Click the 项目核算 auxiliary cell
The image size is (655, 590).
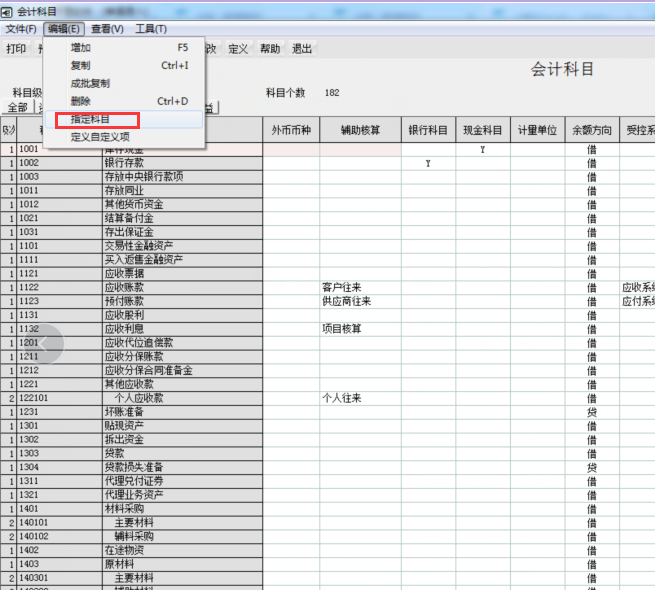360,329
